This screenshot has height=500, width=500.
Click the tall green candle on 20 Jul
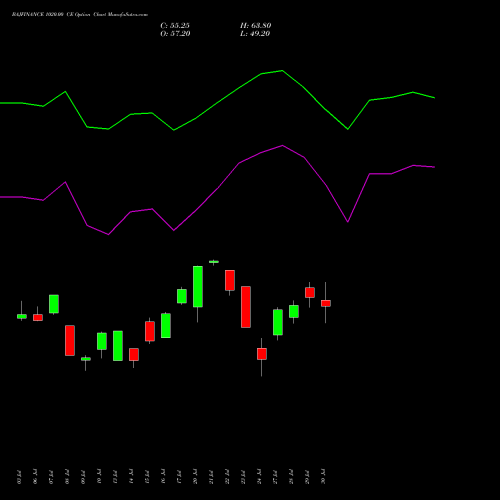point(198,287)
